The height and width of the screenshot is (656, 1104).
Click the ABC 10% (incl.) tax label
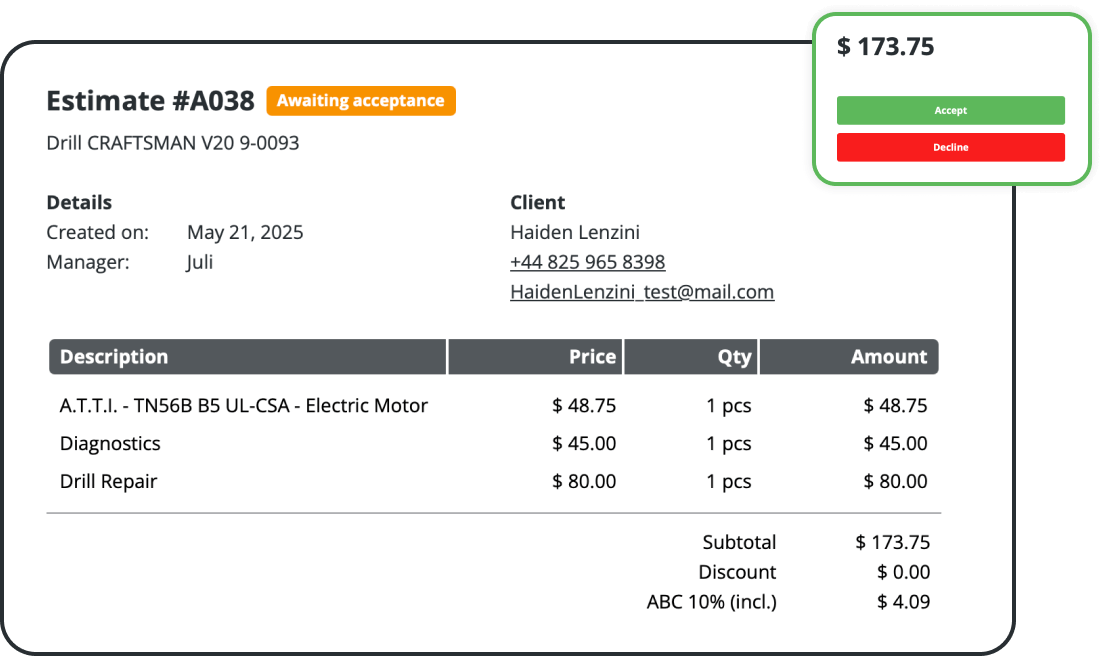[x=711, y=602]
